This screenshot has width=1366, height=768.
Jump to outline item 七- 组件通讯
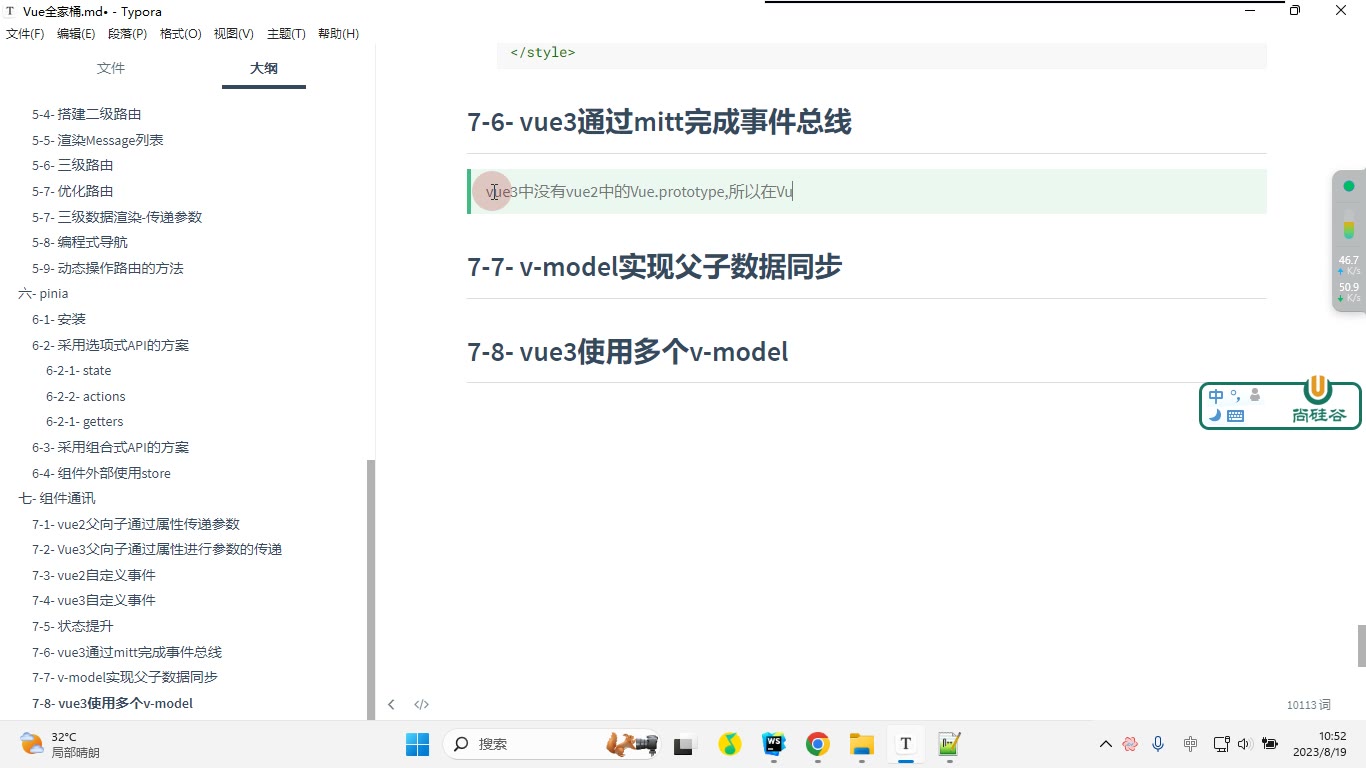[57, 498]
